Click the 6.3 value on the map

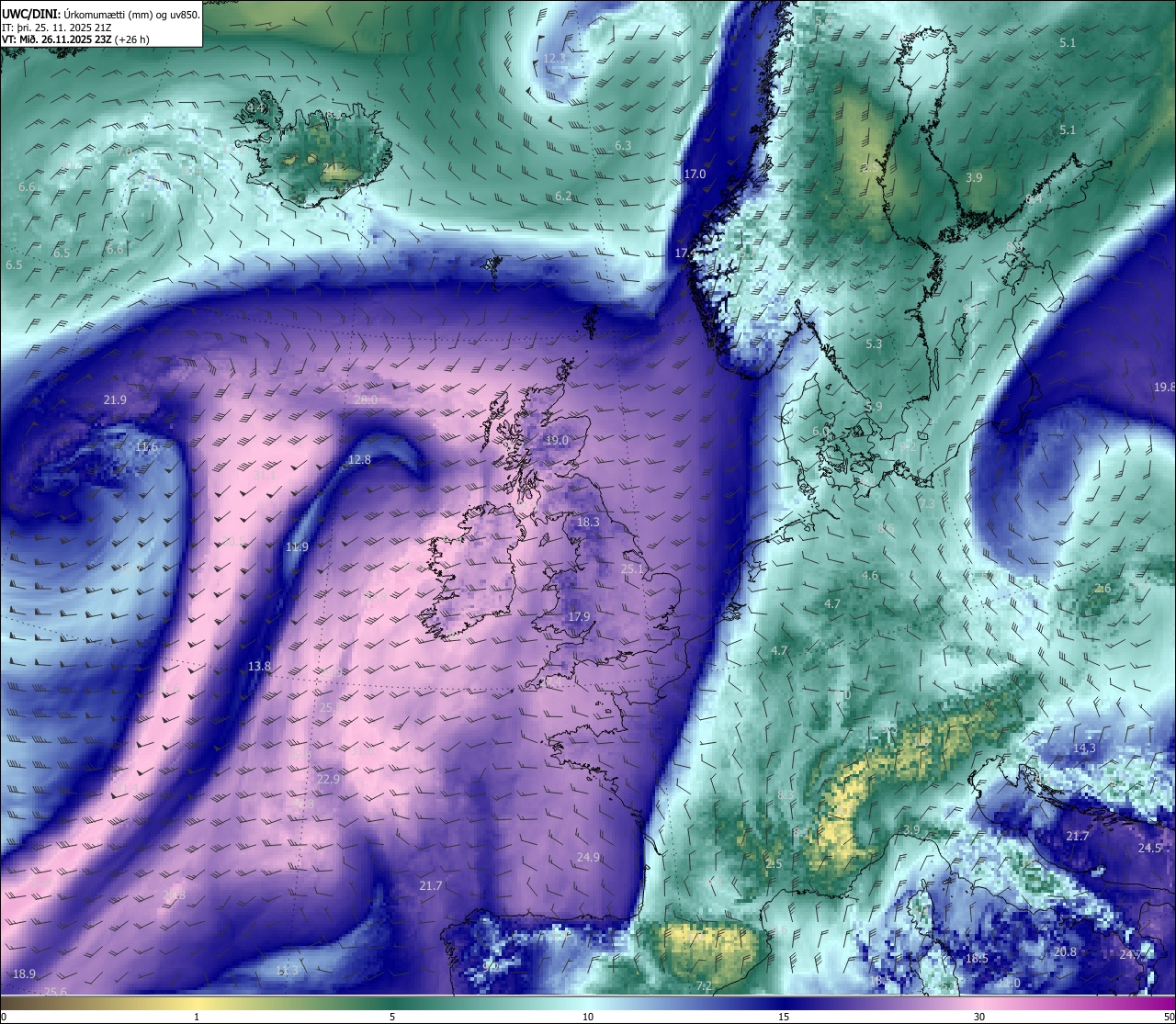[623, 145]
